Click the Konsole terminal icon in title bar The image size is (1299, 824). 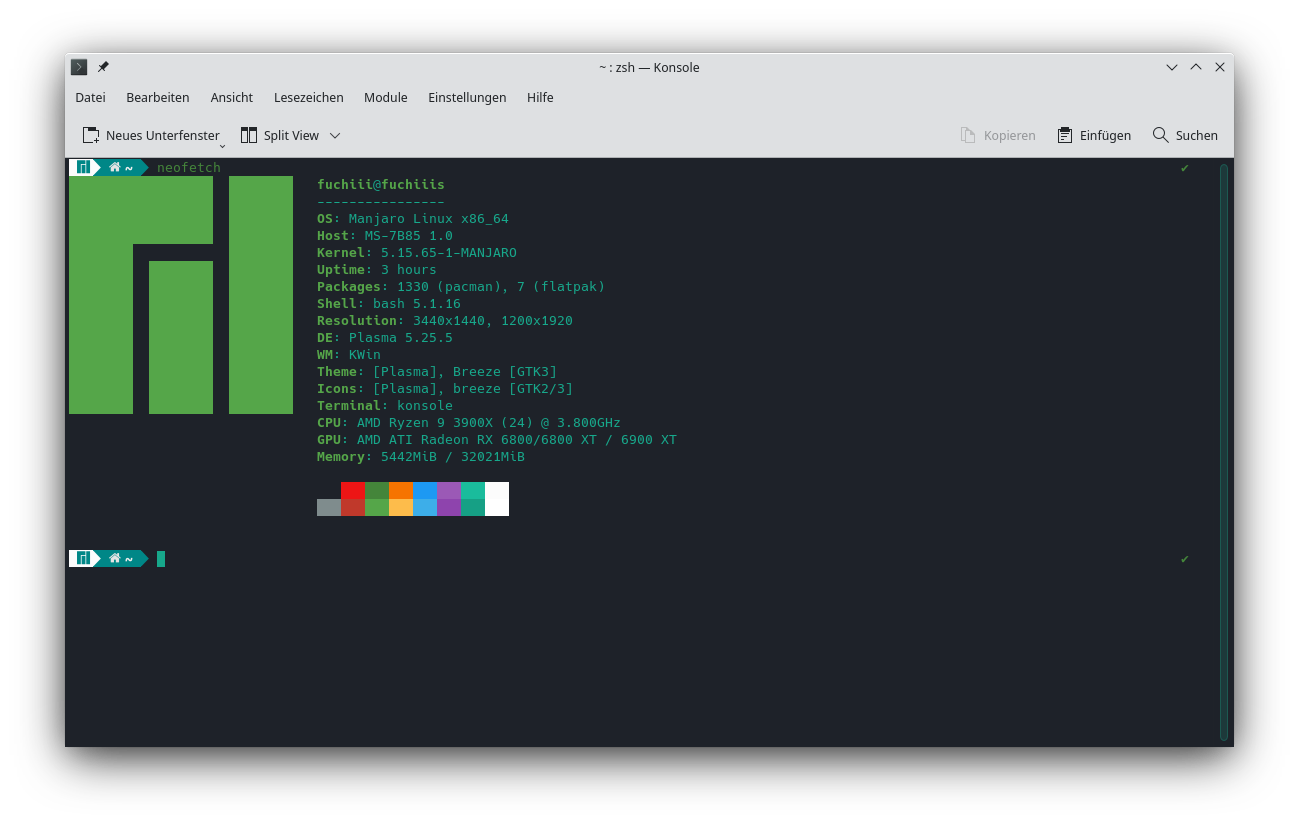coord(79,67)
